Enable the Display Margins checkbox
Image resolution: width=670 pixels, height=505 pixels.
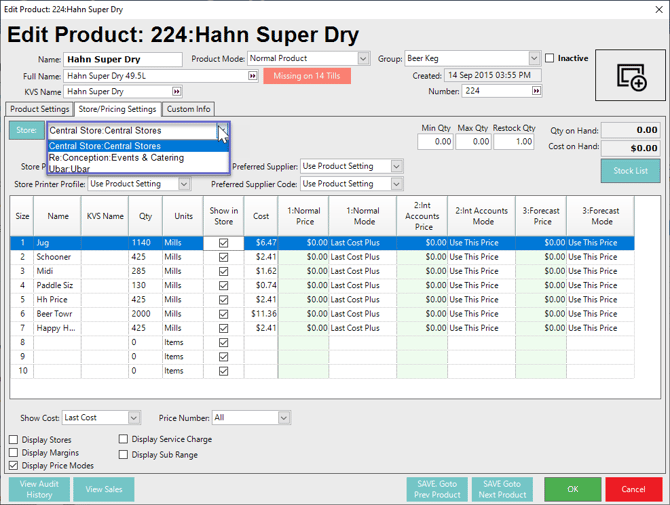point(13,453)
